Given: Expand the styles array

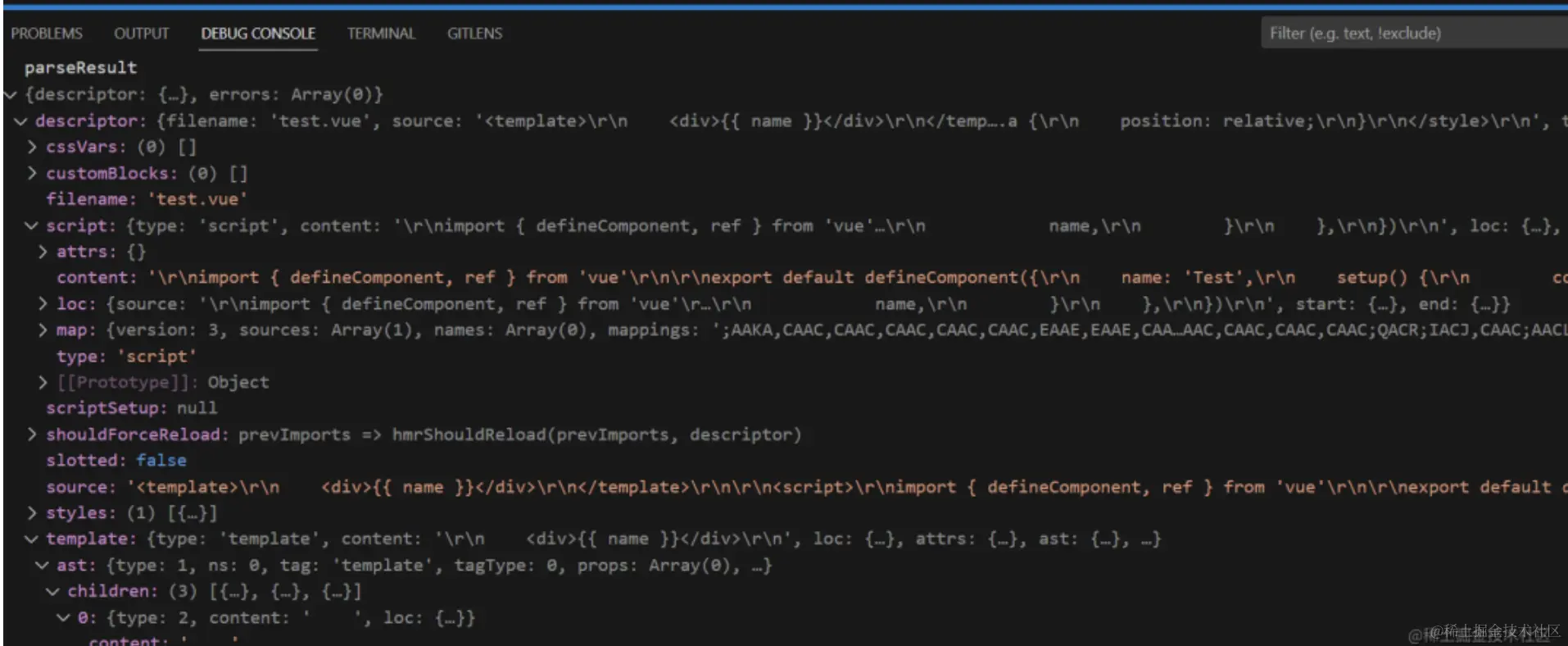Looking at the screenshot, I should tap(32, 513).
